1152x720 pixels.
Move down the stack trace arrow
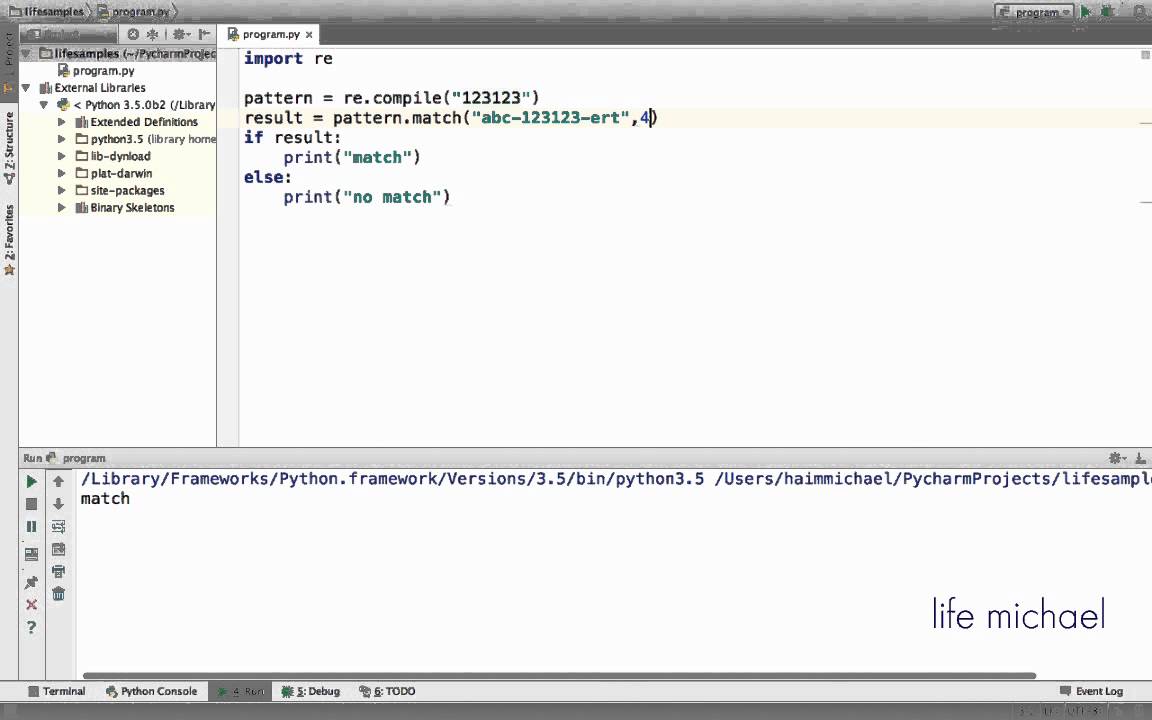point(59,504)
